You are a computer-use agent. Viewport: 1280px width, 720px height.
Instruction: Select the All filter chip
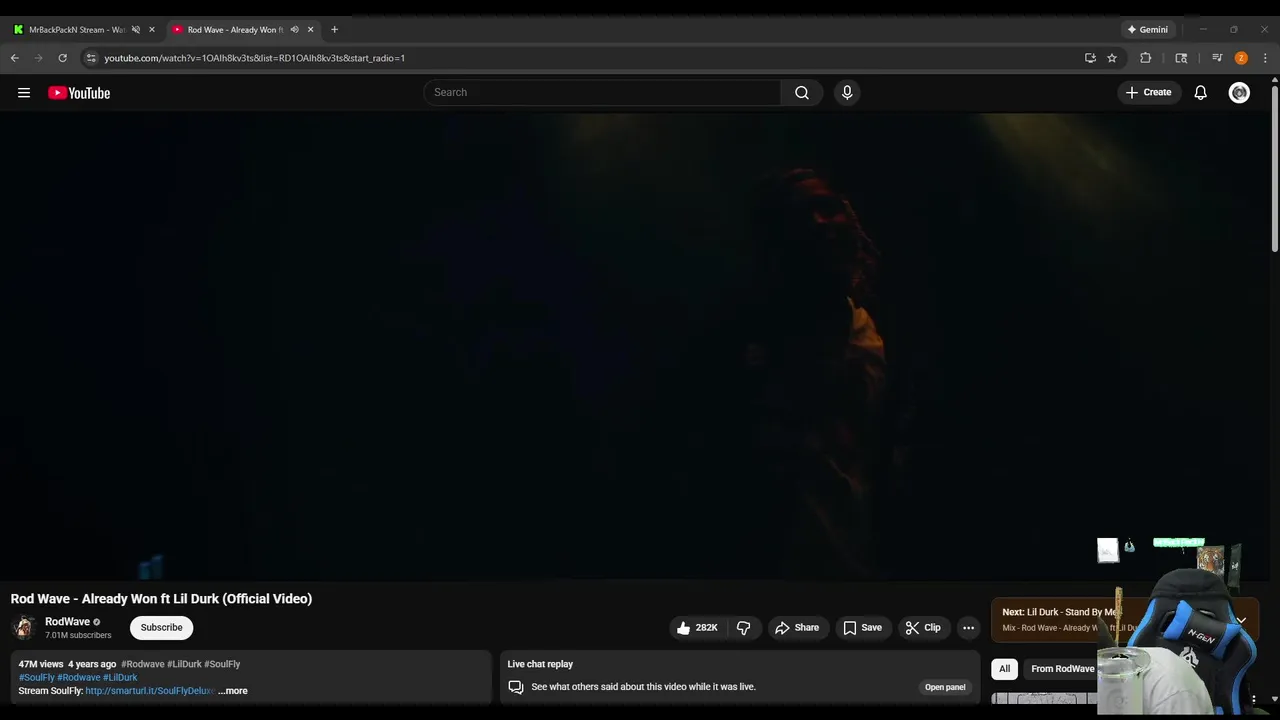(x=1004, y=669)
